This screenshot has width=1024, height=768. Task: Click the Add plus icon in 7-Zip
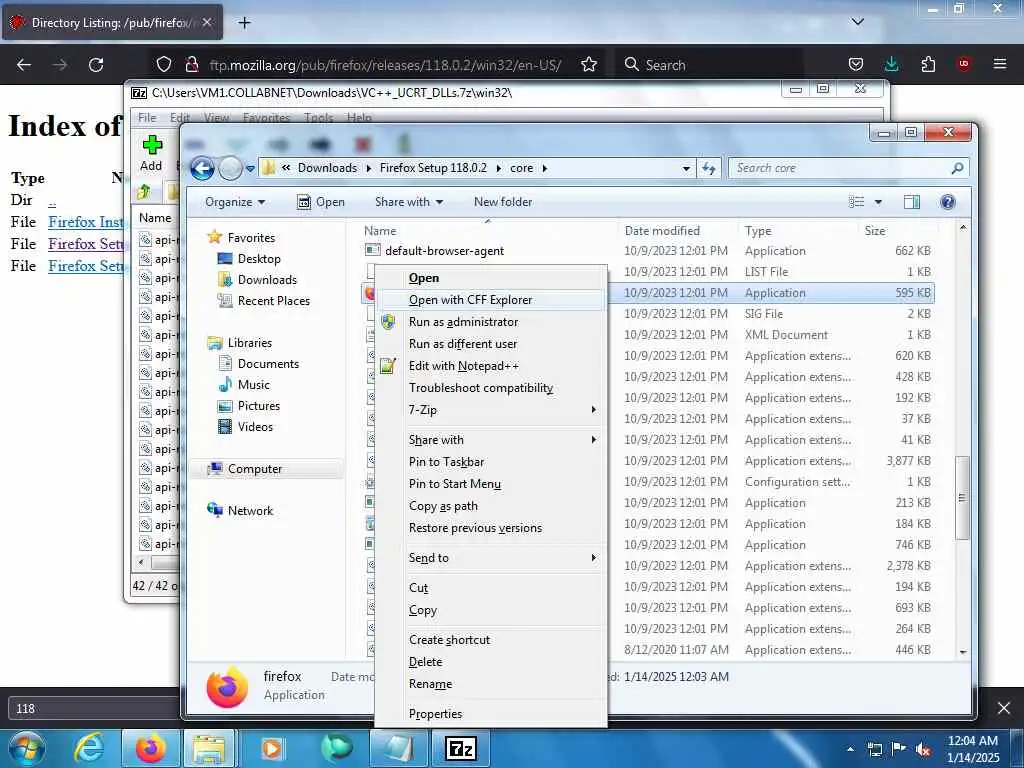click(152, 145)
